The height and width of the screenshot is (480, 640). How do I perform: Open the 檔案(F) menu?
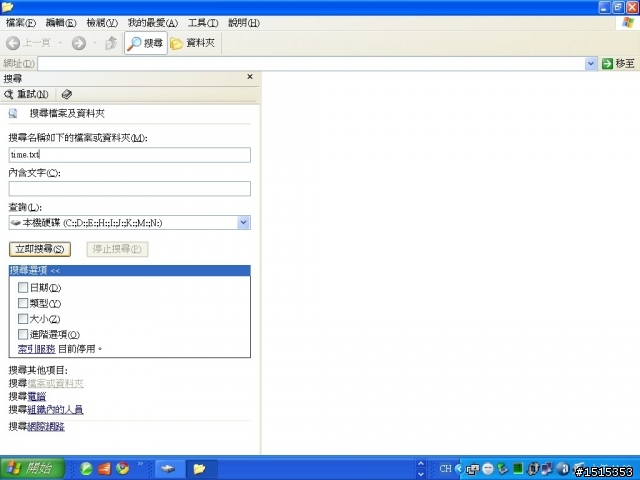(x=21, y=23)
